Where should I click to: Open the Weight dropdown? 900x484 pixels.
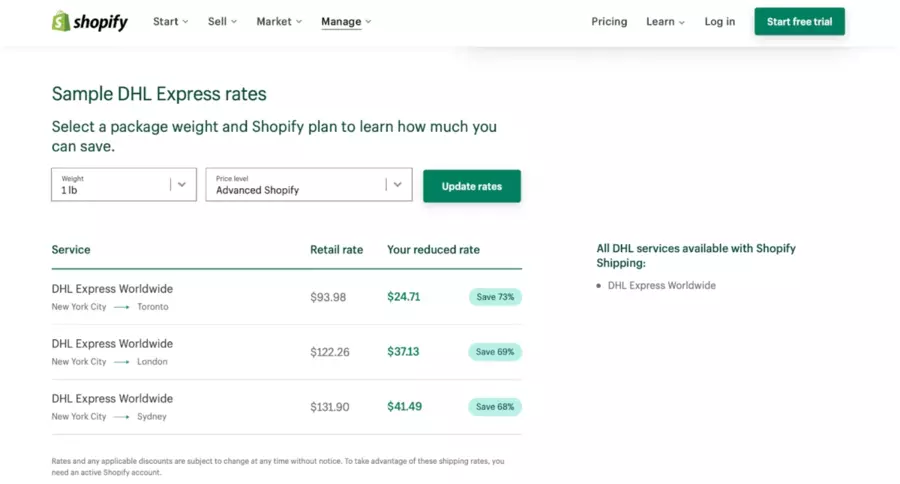[x=124, y=184]
